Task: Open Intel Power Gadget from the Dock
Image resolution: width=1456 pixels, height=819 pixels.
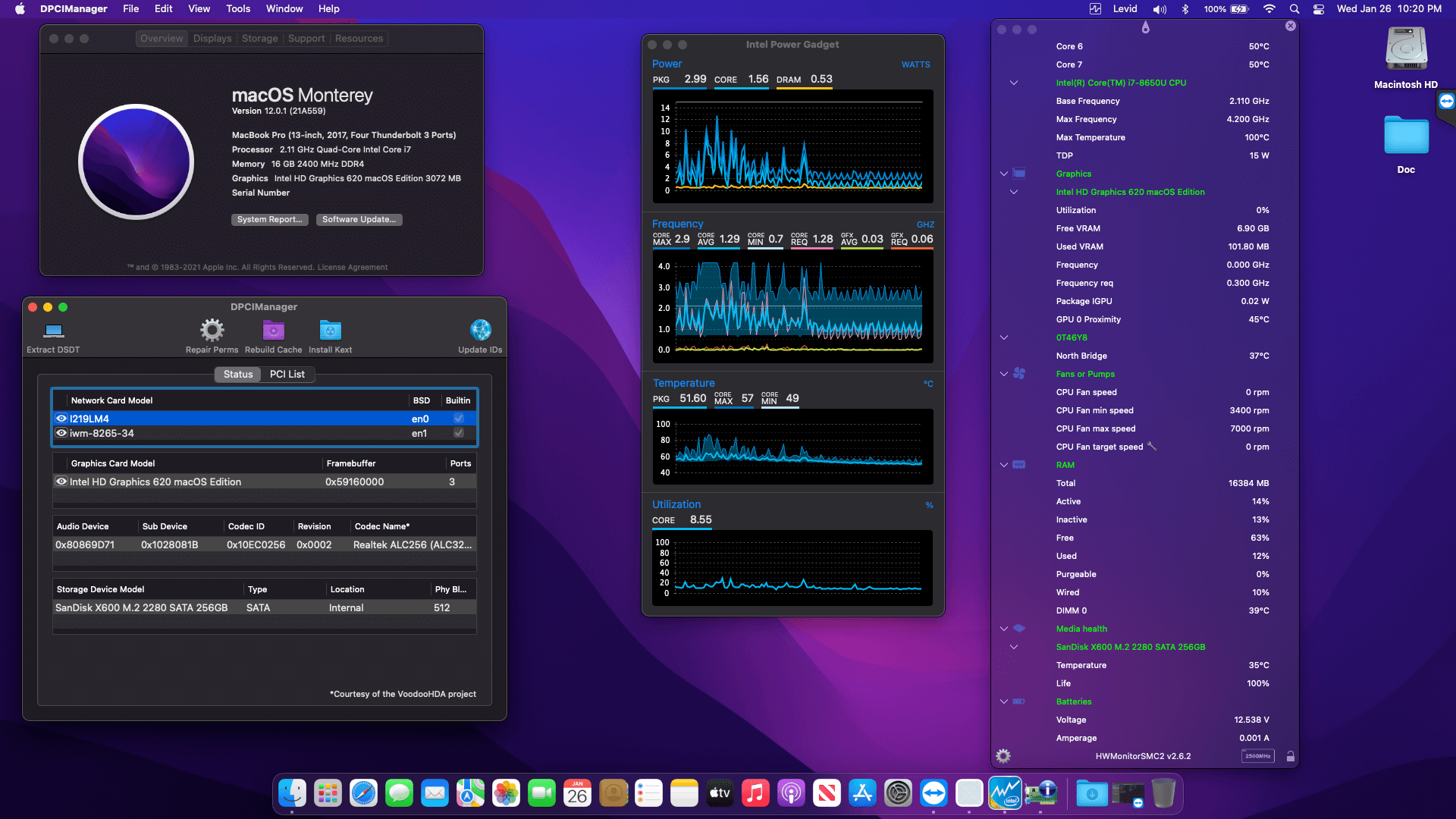Action: click(1005, 793)
